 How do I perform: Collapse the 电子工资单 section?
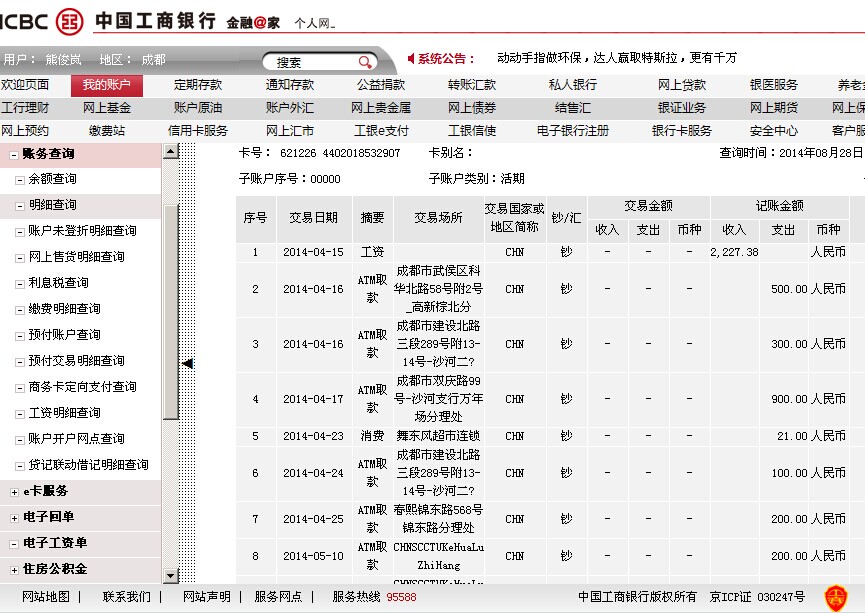[x=14, y=544]
